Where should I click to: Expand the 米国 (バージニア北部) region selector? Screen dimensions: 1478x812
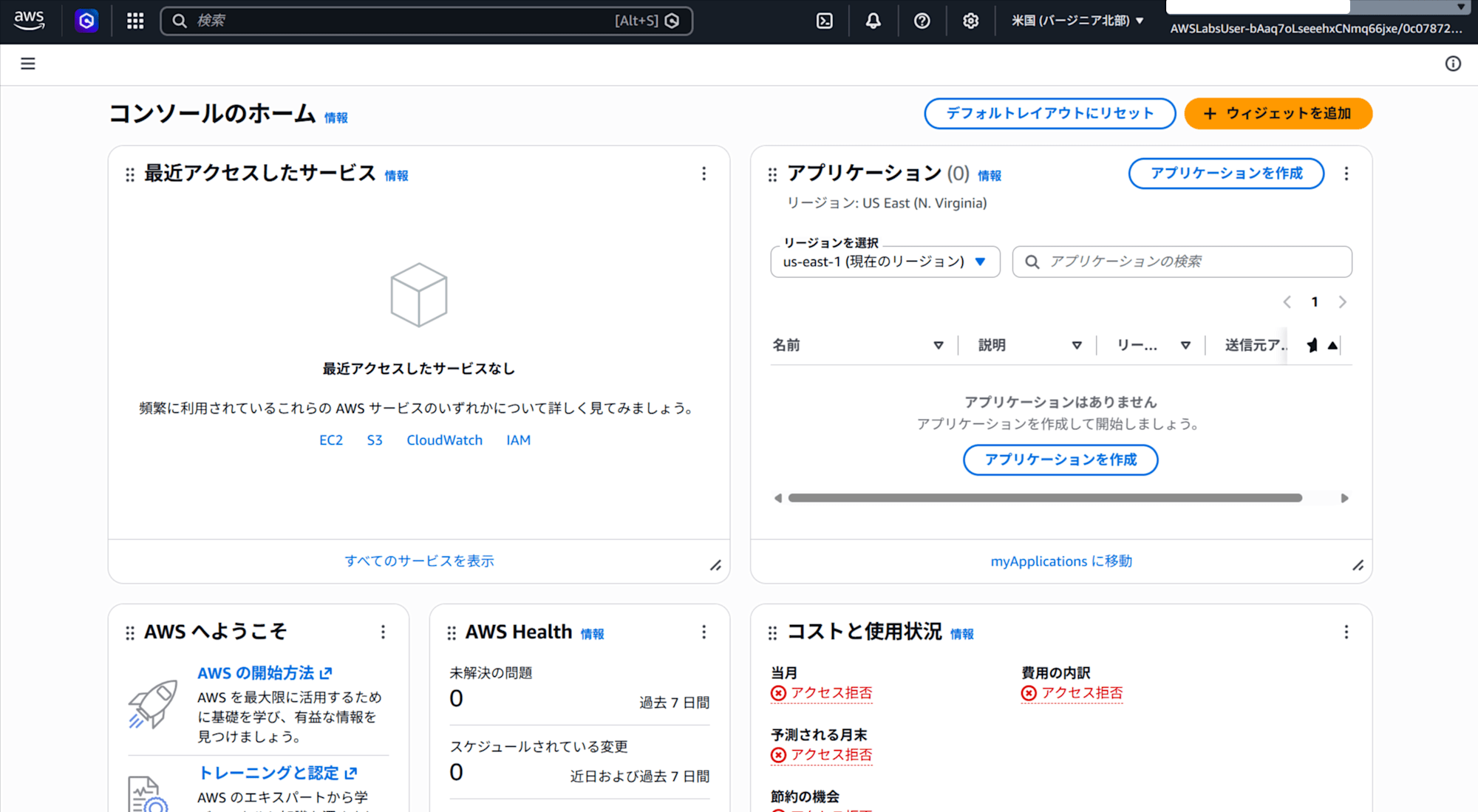[1077, 21]
